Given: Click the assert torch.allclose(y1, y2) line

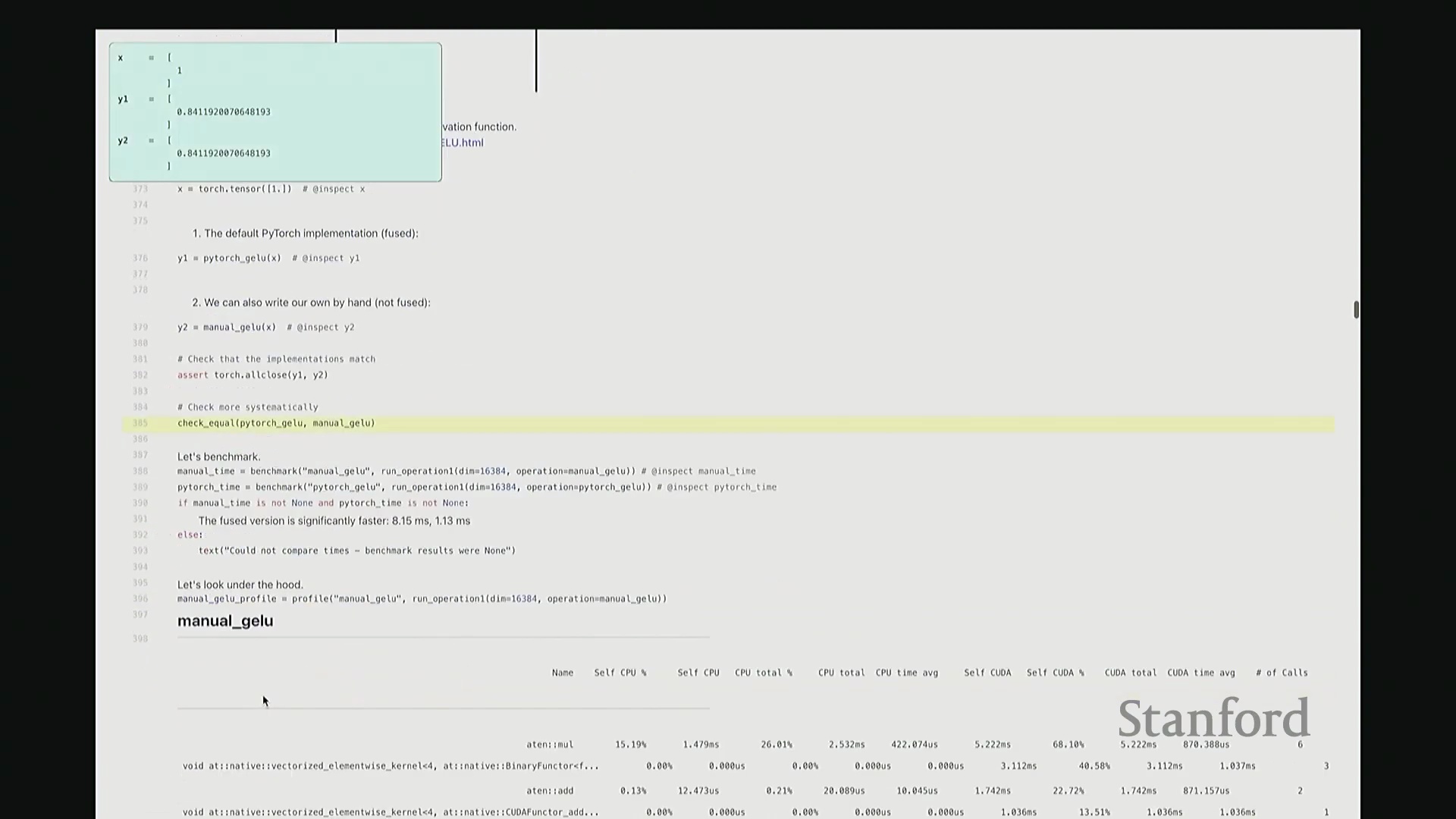Looking at the screenshot, I should click(x=253, y=375).
